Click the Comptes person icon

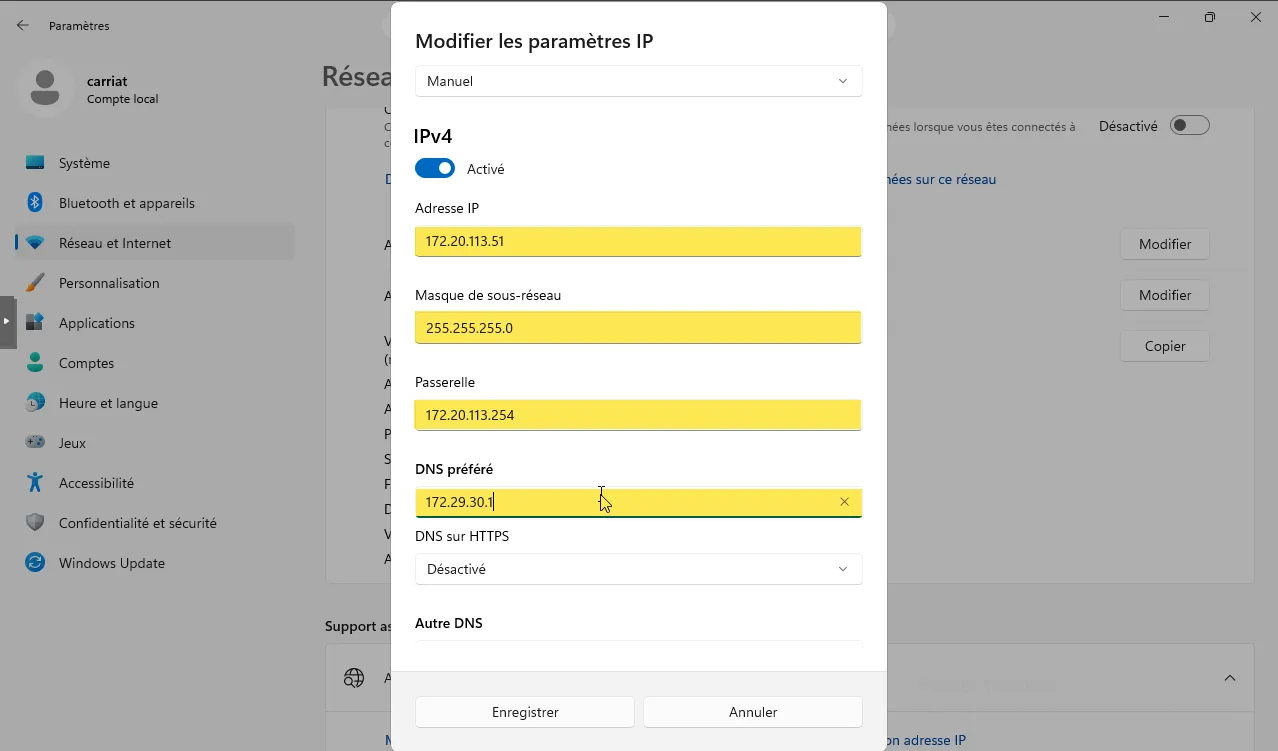tap(35, 363)
